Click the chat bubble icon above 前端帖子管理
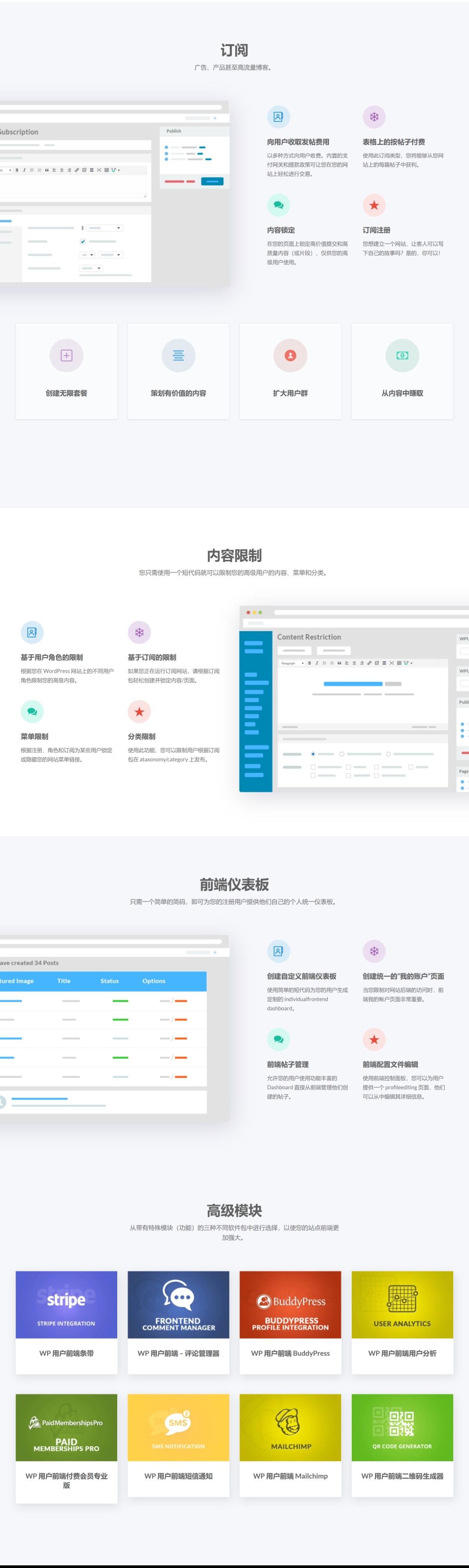 tap(278, 1039)
